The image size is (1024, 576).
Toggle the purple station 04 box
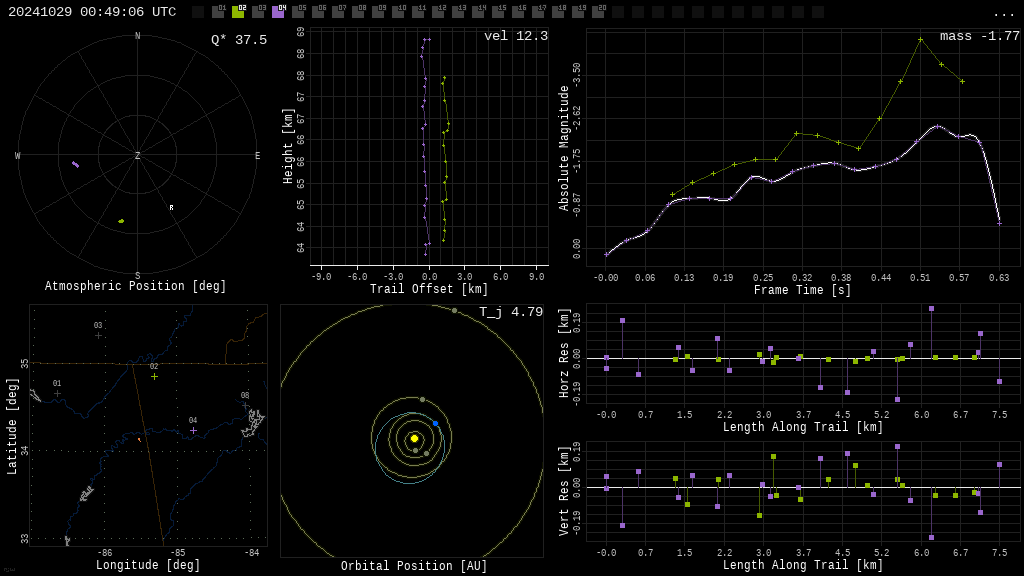pyautogui.click(x=278, y=12)
